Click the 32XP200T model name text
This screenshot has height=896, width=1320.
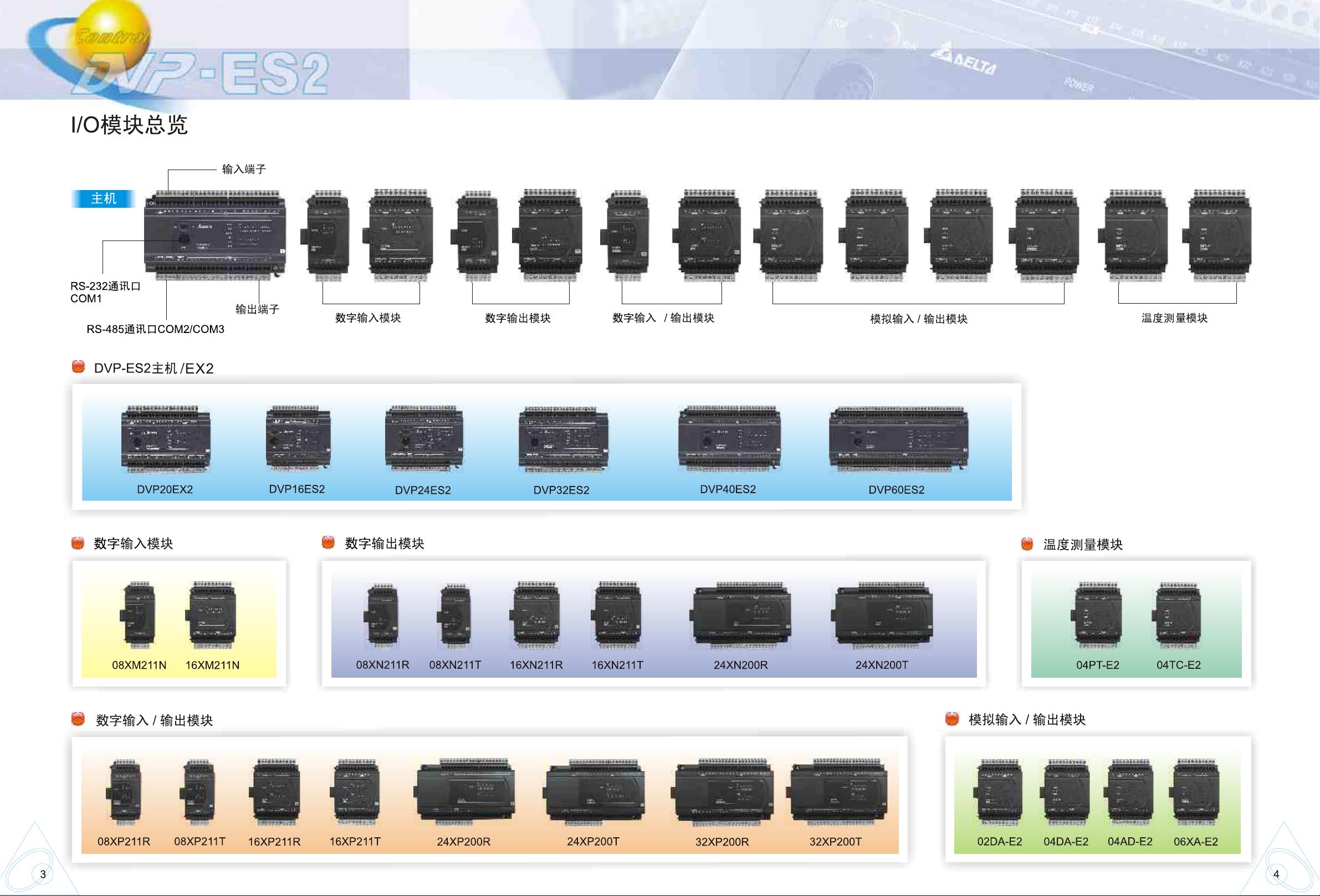point(836,842)
